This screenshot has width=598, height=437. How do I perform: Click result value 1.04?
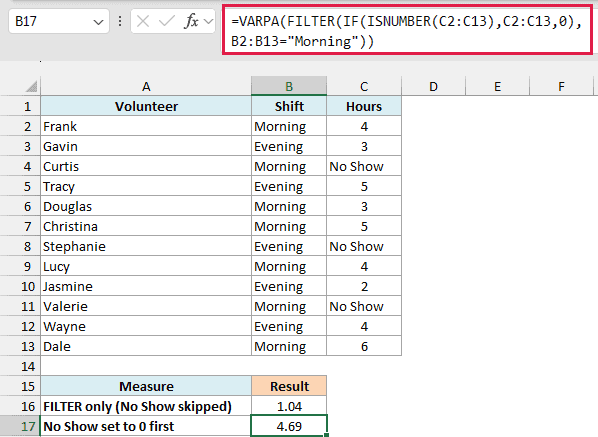[289, 406]
